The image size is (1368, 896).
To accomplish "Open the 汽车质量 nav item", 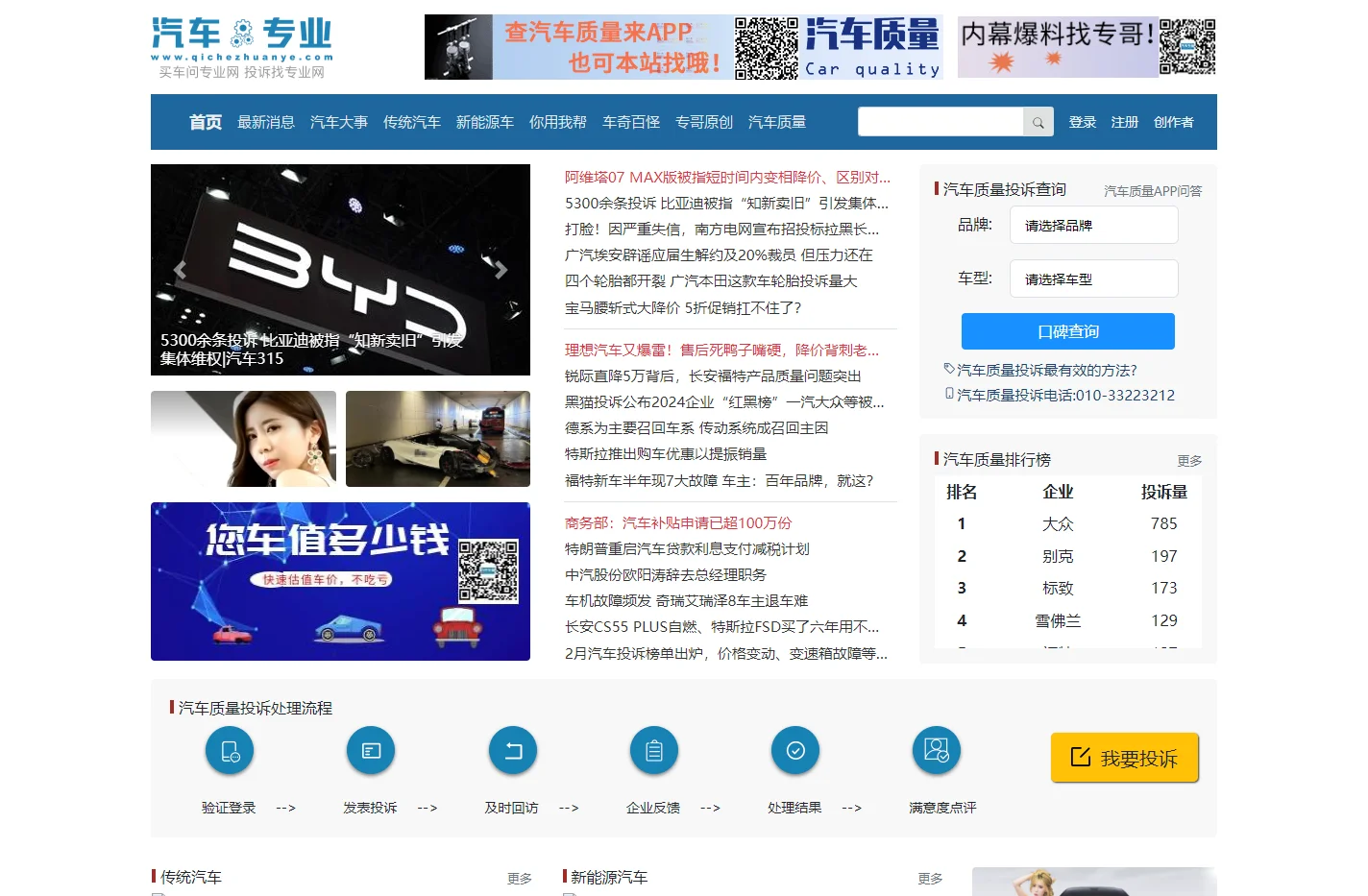I will pyautogui.click(x=777, y=122).
